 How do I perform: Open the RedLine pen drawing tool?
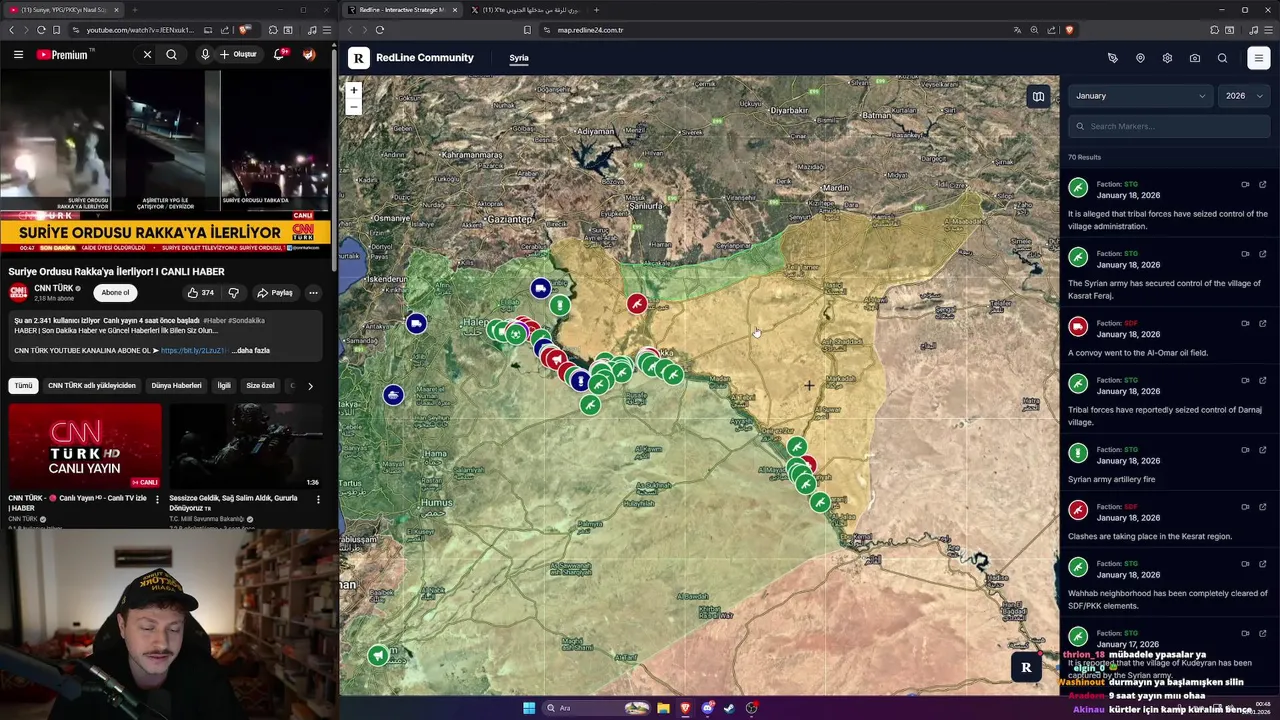click(x=1112, y=58)
